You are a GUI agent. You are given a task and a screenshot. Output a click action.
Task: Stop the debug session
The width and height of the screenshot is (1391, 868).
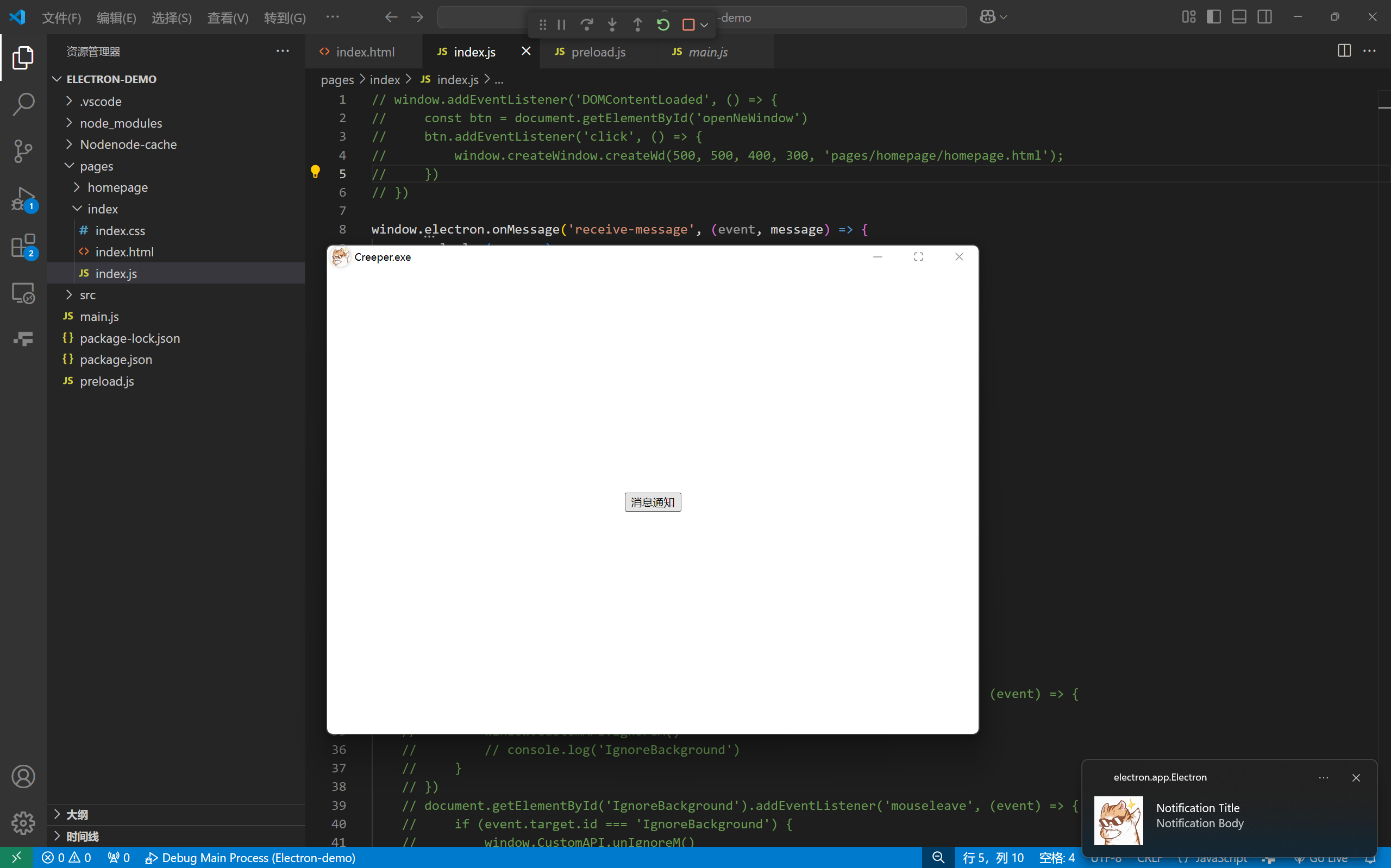click(x=688, y=24)
